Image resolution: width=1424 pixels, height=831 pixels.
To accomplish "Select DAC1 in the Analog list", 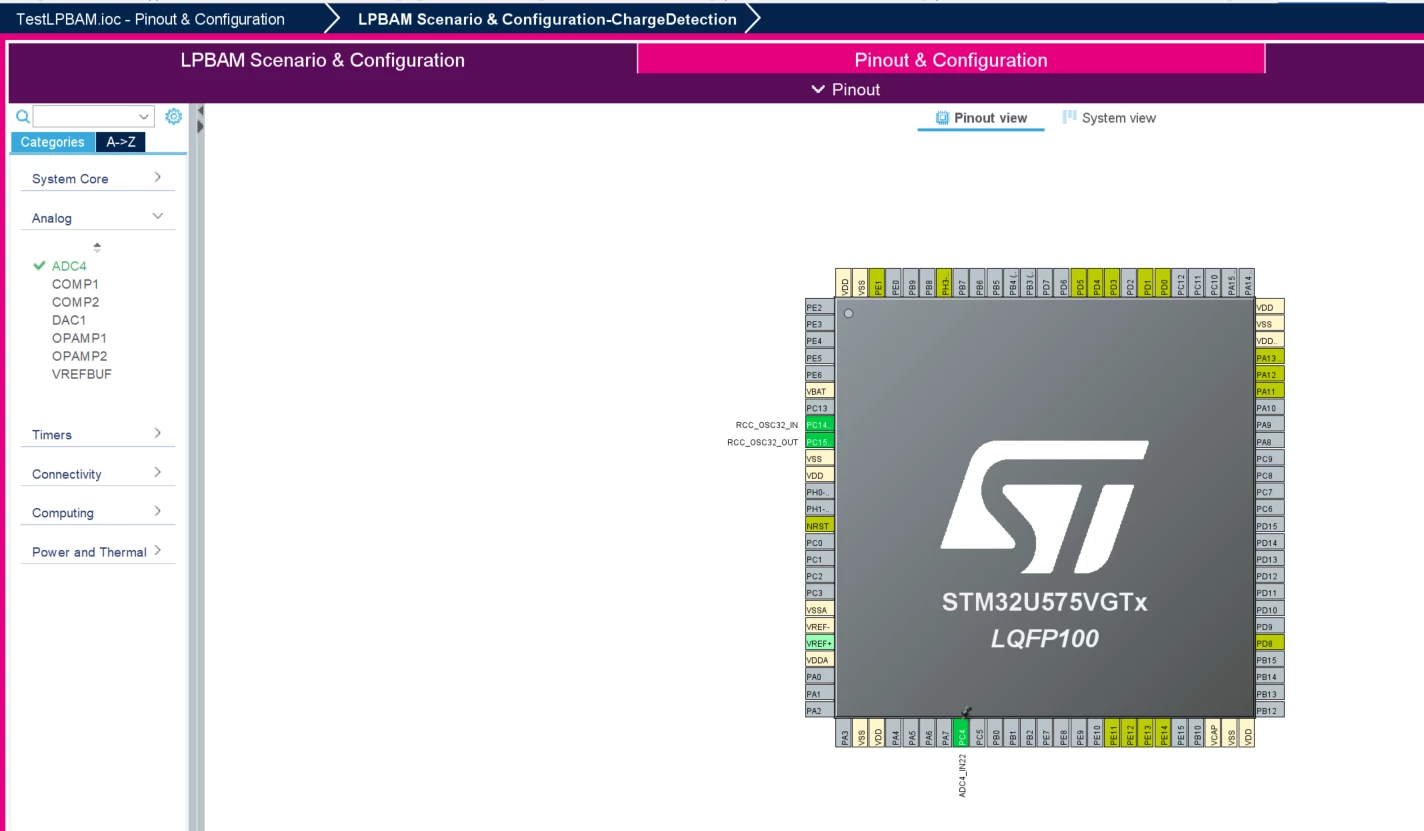I will 69,320.
